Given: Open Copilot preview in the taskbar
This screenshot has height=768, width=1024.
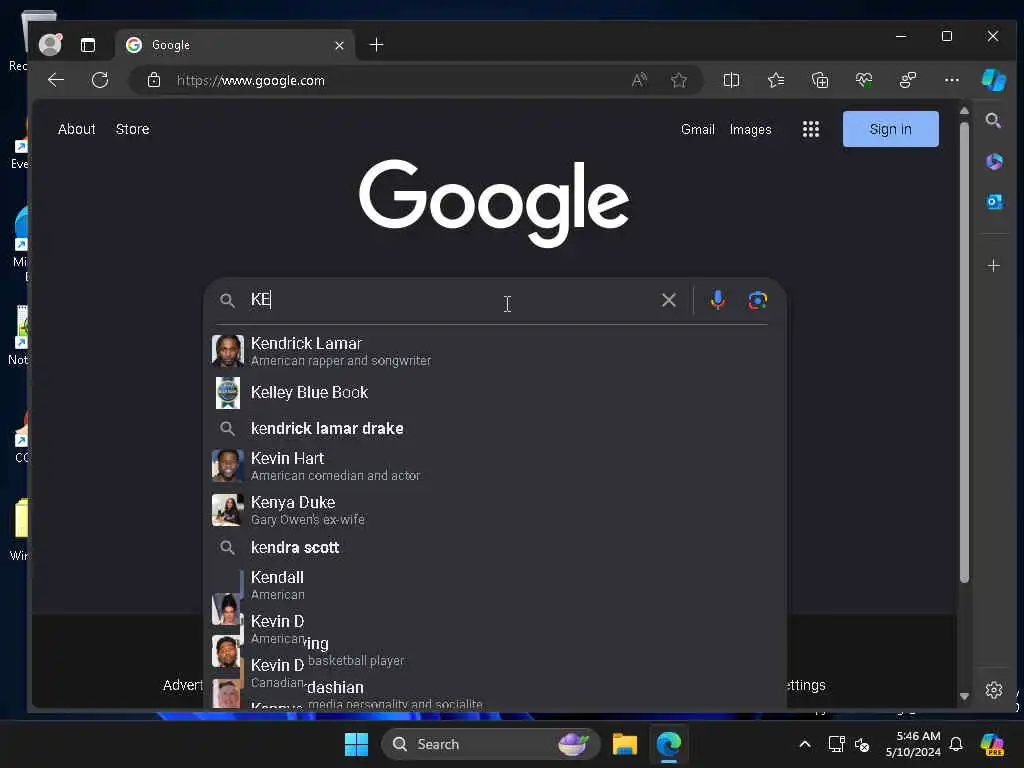Looking at the screenshot, I should [993, 744].
